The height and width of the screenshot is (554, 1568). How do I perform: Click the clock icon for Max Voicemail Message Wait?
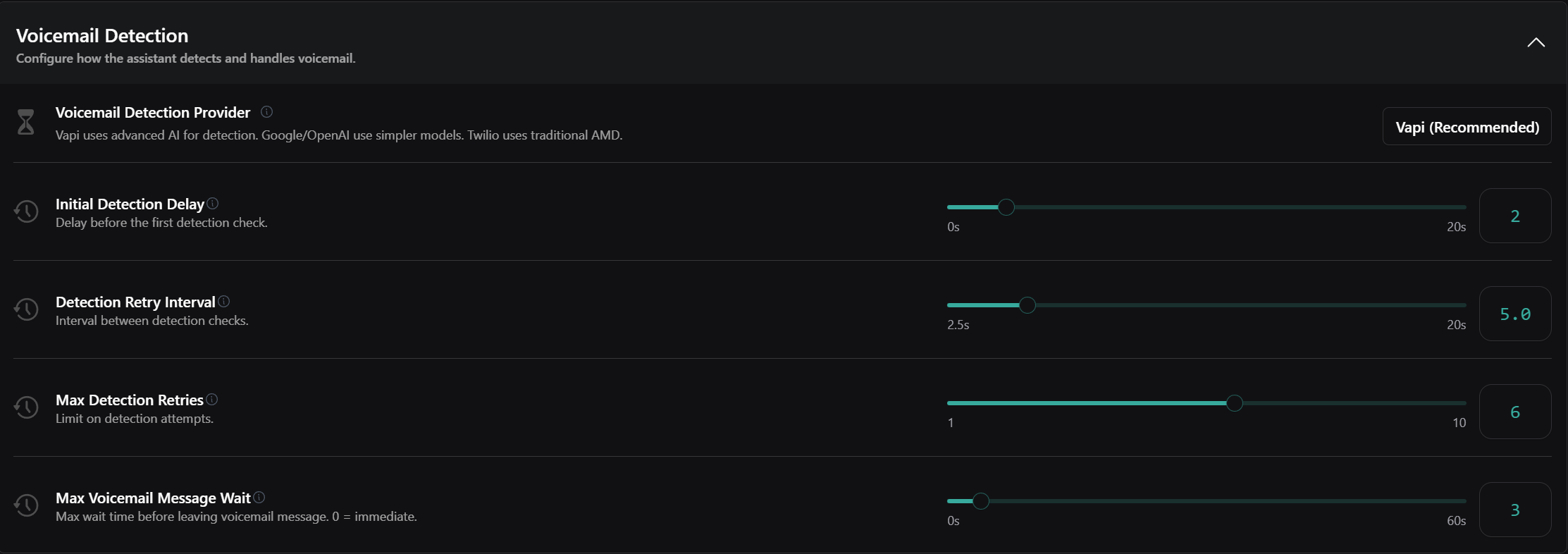tap(26, 505)
